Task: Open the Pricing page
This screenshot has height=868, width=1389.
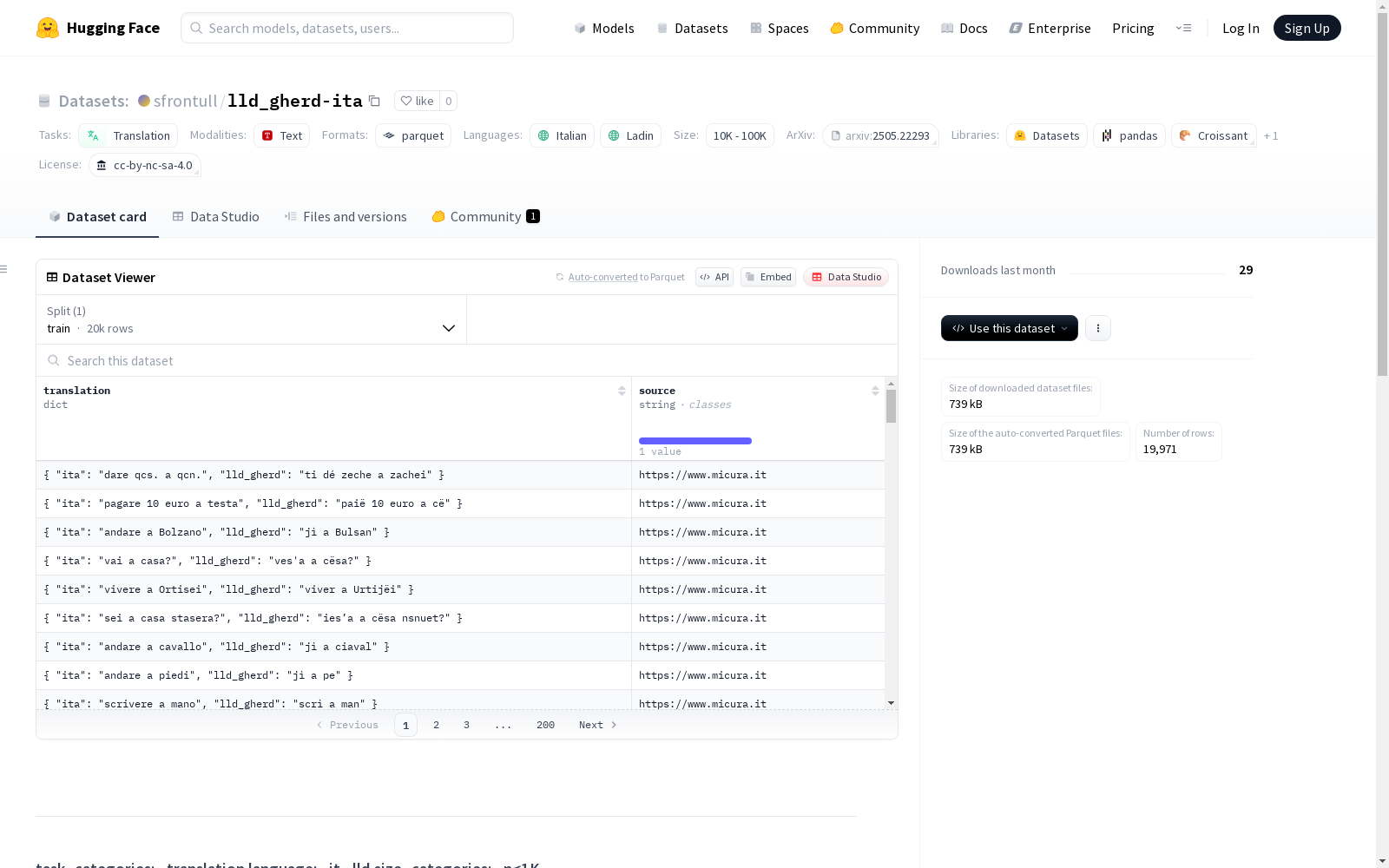Action: click(x=1133, y=28)
